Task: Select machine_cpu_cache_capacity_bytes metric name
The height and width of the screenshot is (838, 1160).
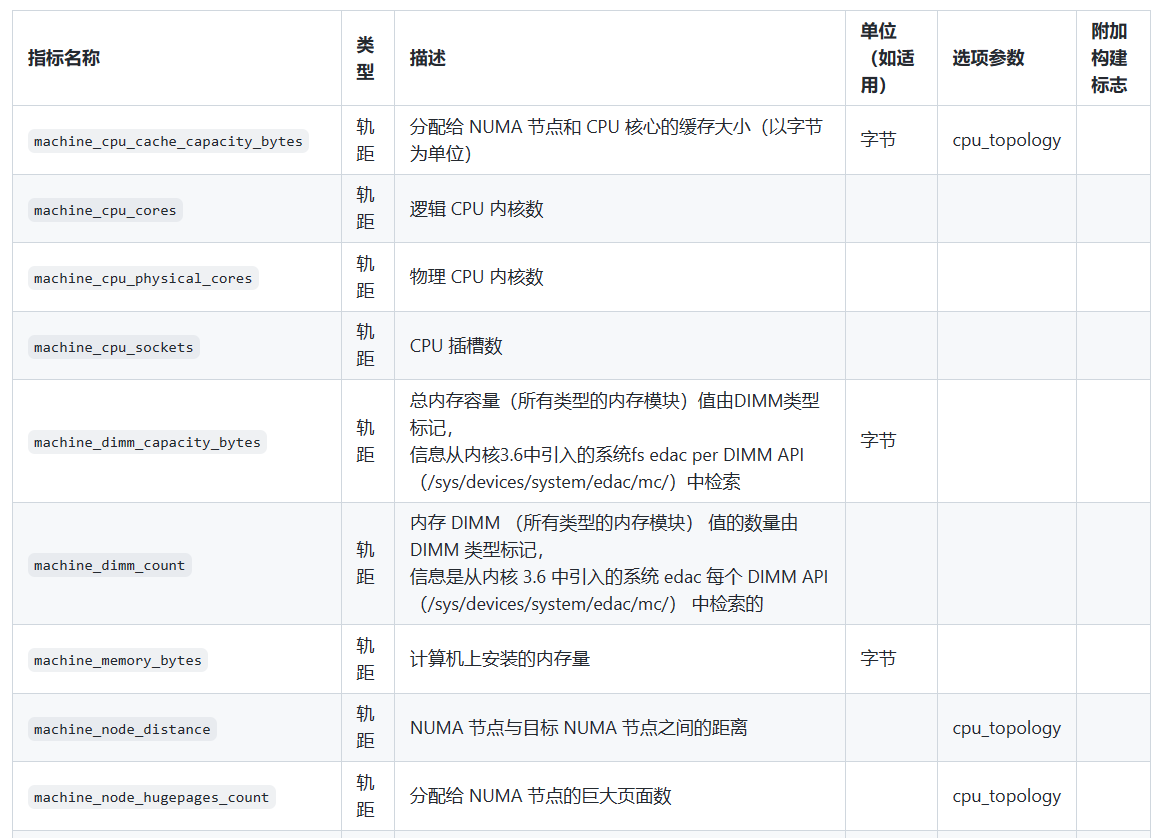Action: tap(169, 141)
